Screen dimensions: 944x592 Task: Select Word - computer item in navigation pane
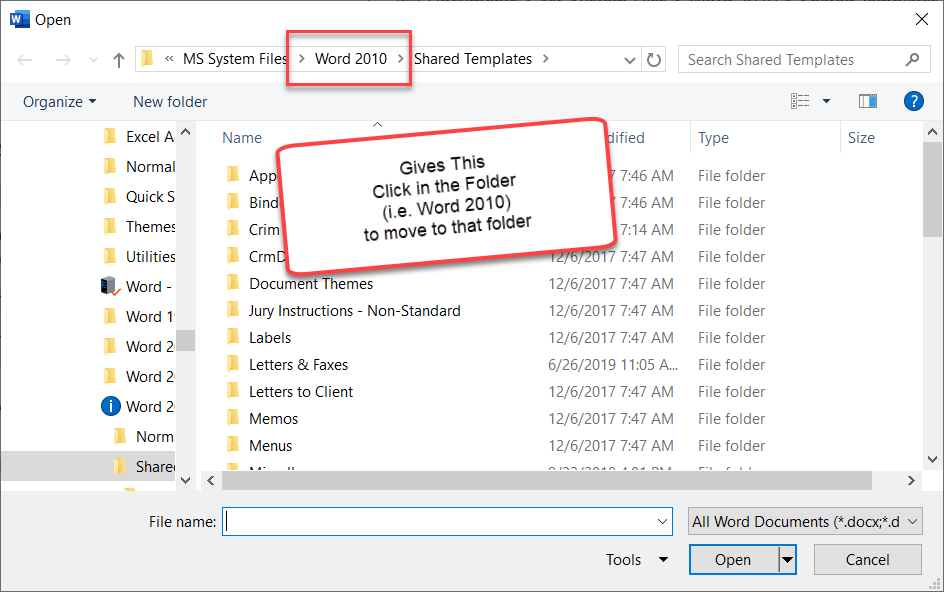137,287
